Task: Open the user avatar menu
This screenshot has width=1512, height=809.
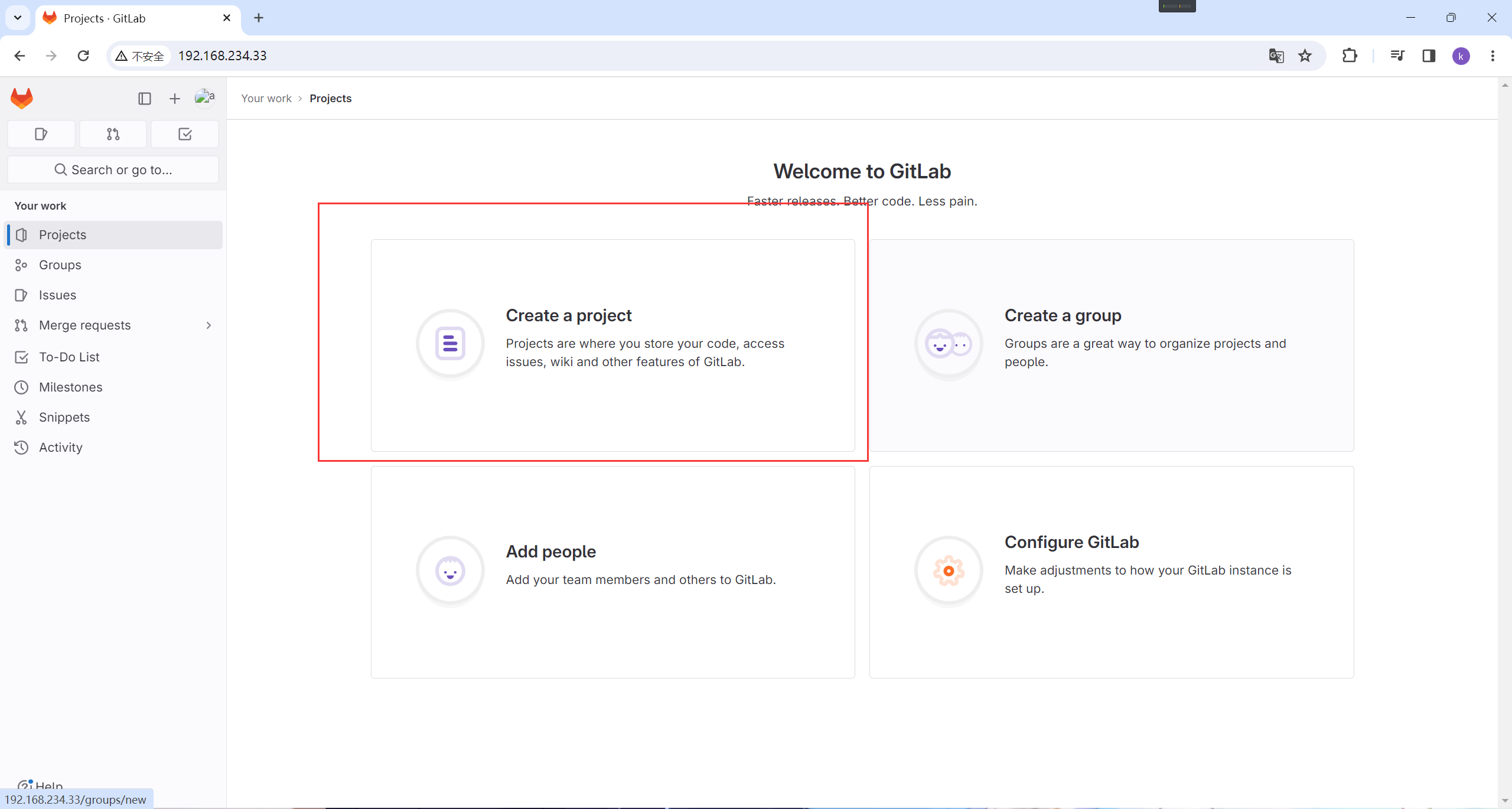Action: pos(205,98)
